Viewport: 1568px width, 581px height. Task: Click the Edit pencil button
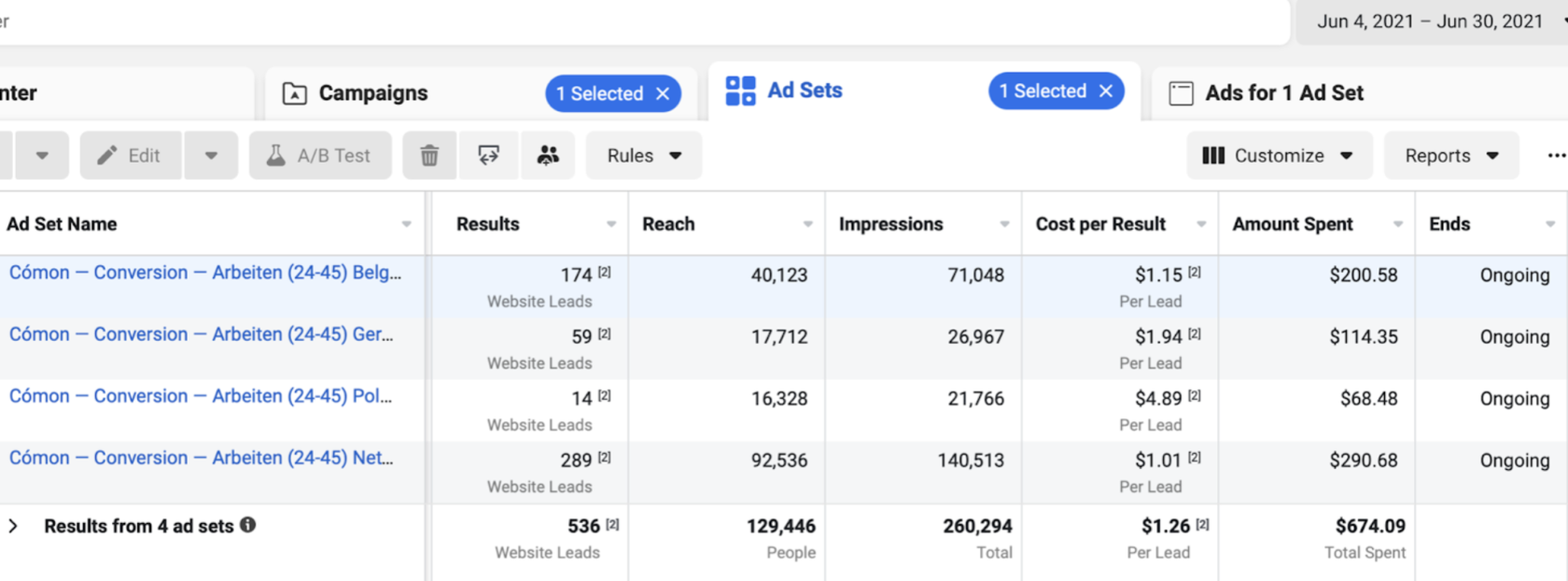[131, 155]
